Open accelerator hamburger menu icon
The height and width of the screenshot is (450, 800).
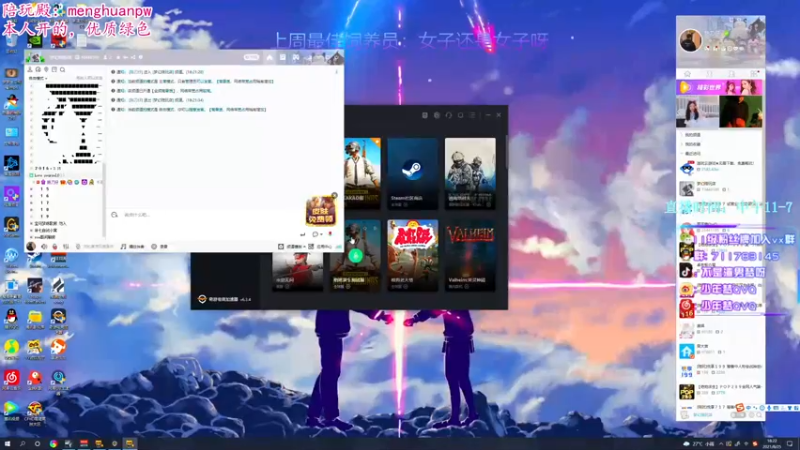tap(472, 115)
